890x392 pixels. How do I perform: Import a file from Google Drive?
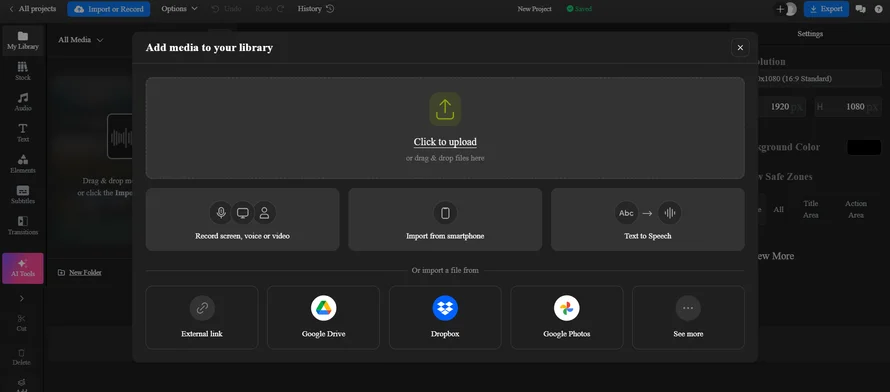point(324,318)
